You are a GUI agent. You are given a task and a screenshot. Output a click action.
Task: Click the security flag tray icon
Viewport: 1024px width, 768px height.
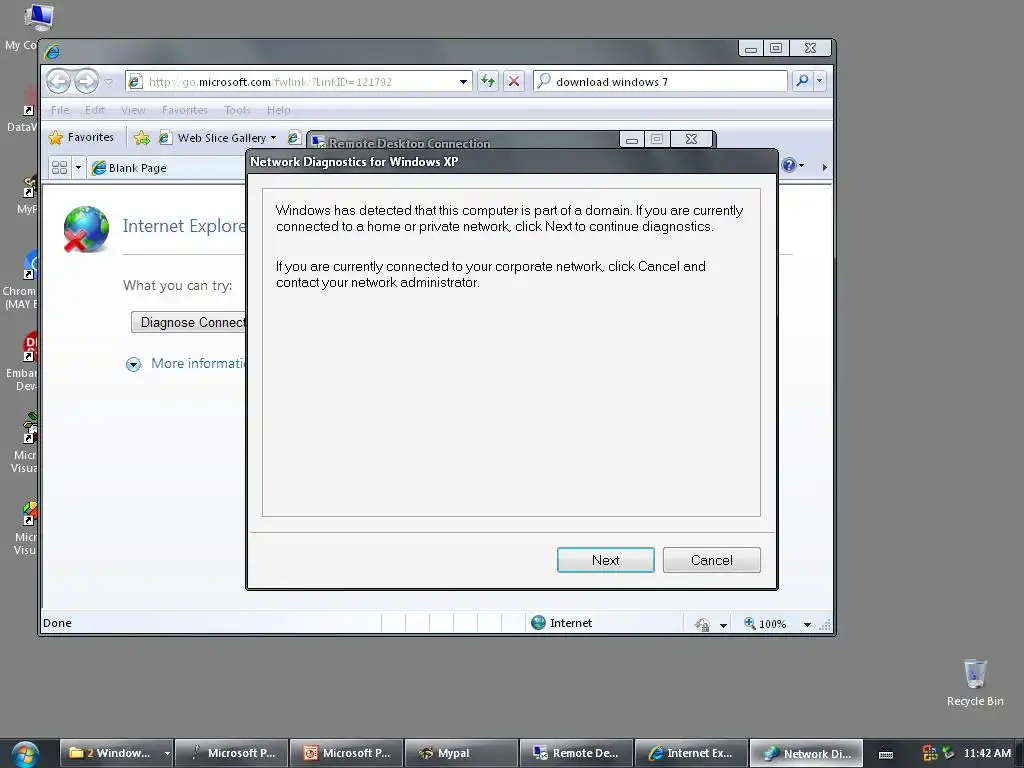click(930, 753)
